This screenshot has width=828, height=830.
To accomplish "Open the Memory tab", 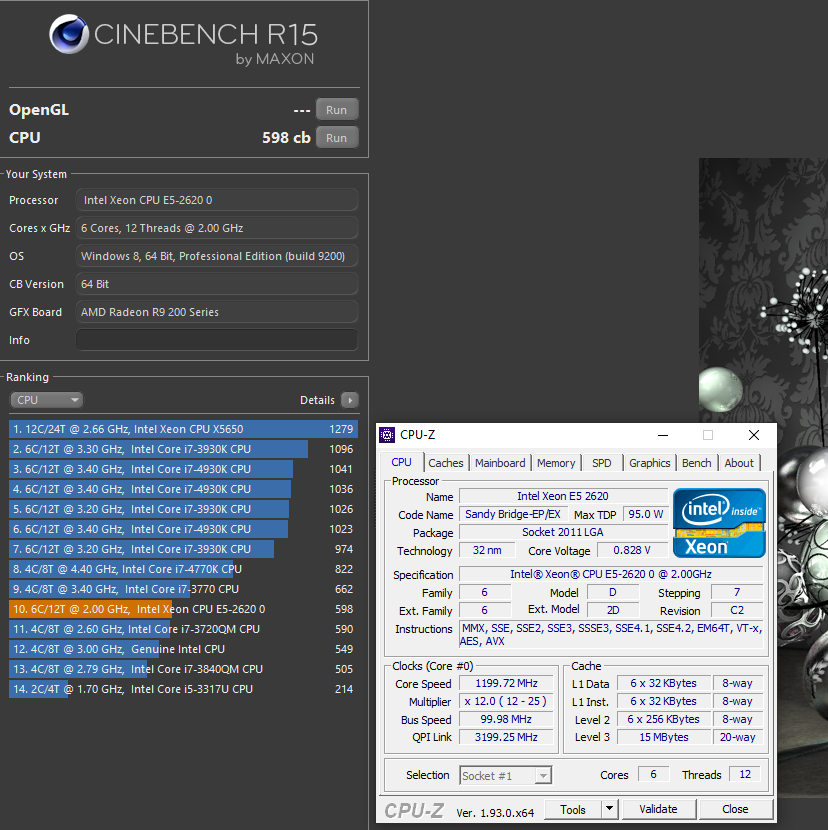I will pyautogui.click(x=556, y=463).
